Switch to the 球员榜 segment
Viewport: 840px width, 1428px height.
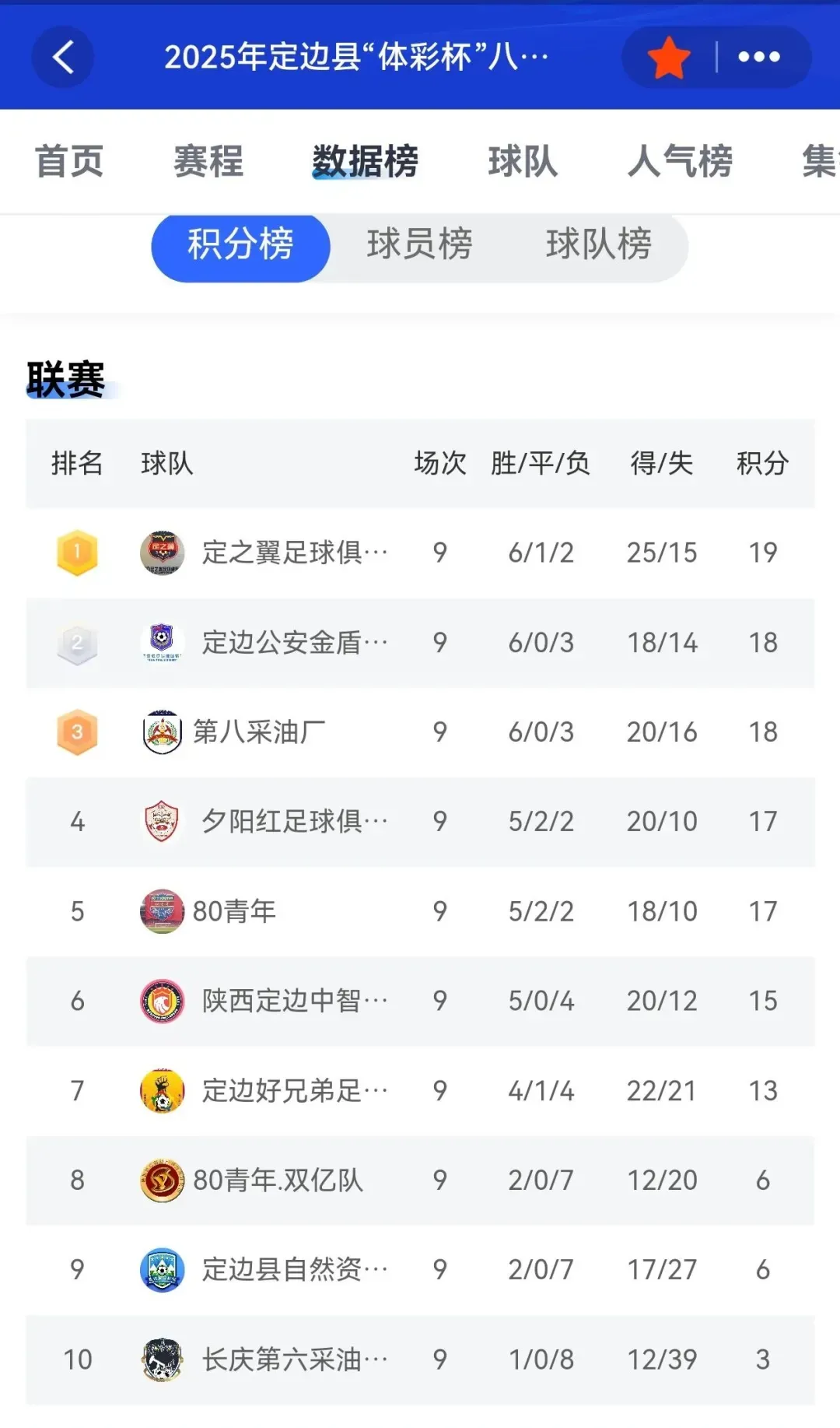tap(419, 245)
